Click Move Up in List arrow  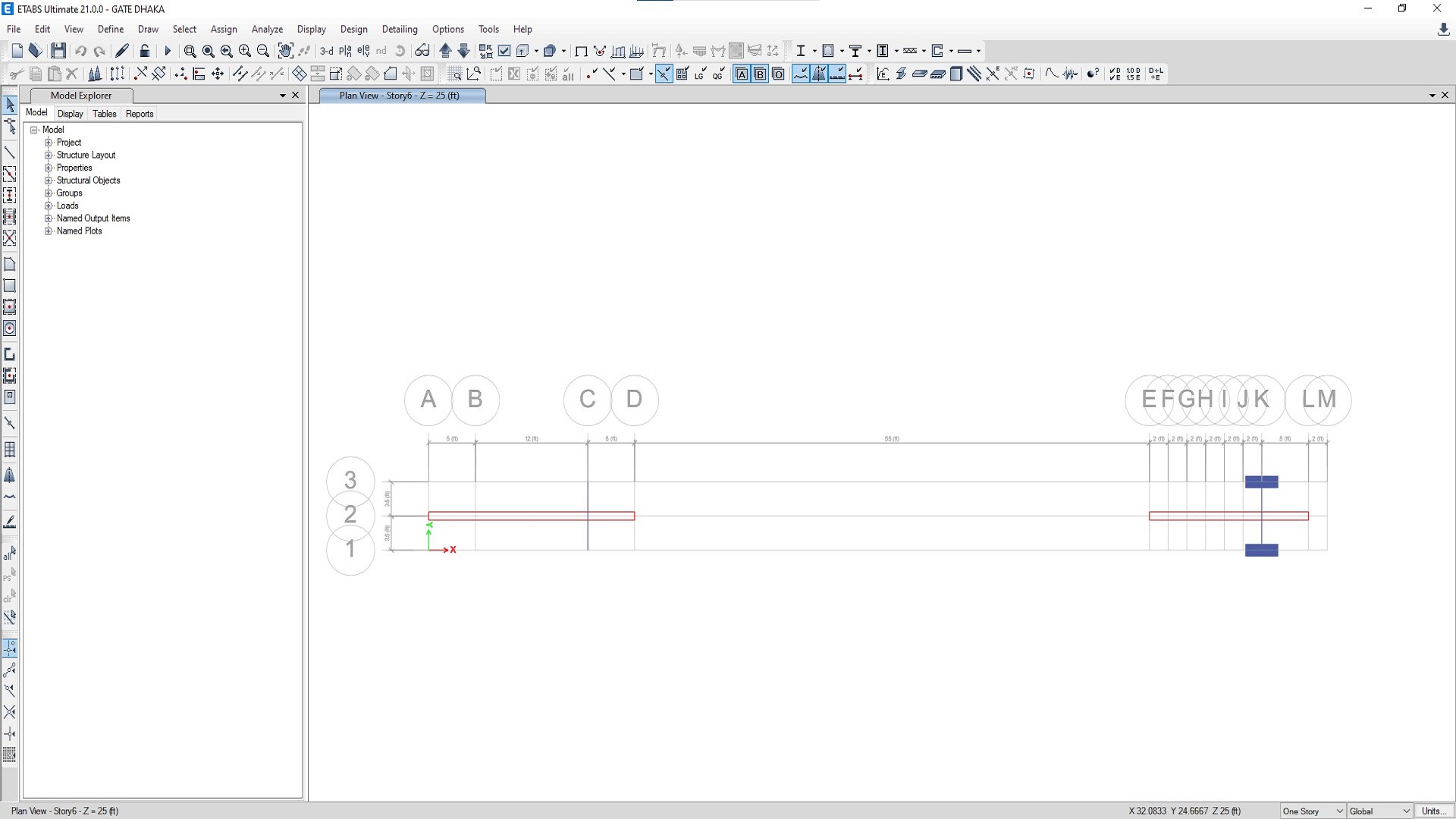tap(445, 51)
